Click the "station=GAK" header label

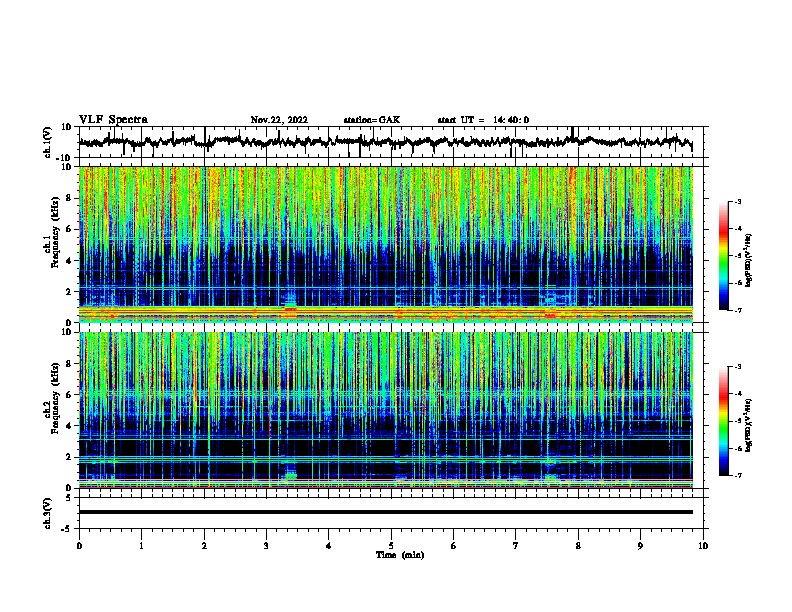pyautogui.click(x=372, y=120)
